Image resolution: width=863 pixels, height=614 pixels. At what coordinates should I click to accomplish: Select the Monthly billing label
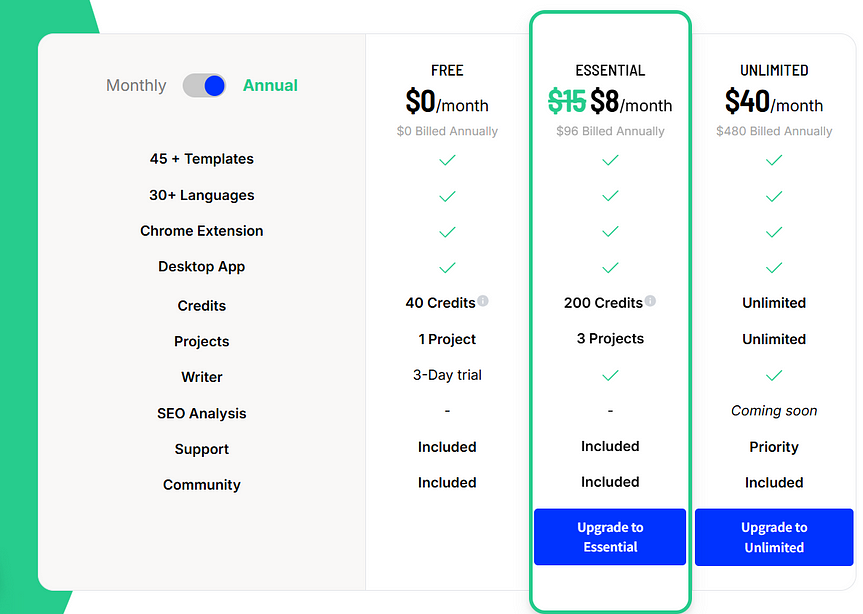coord(136,86)
